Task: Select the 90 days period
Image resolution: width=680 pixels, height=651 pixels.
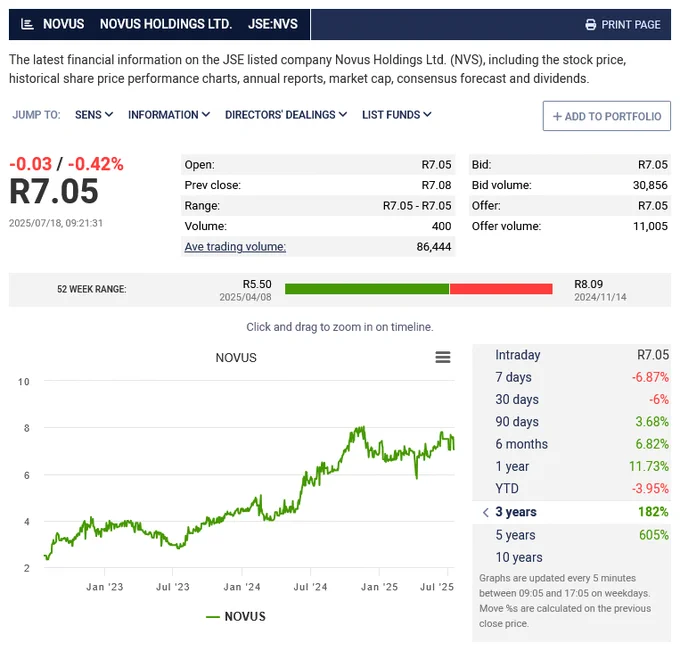Action: 572,422
